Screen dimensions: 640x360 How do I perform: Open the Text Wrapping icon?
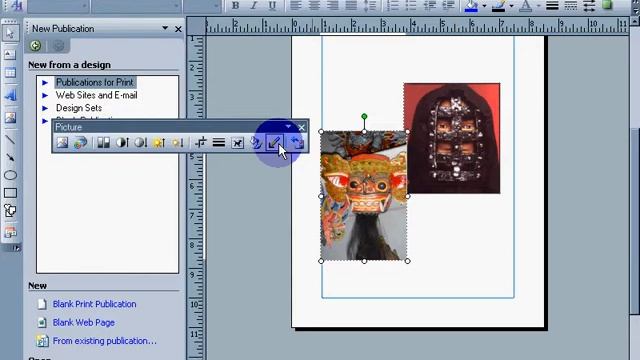pos(237,142)
